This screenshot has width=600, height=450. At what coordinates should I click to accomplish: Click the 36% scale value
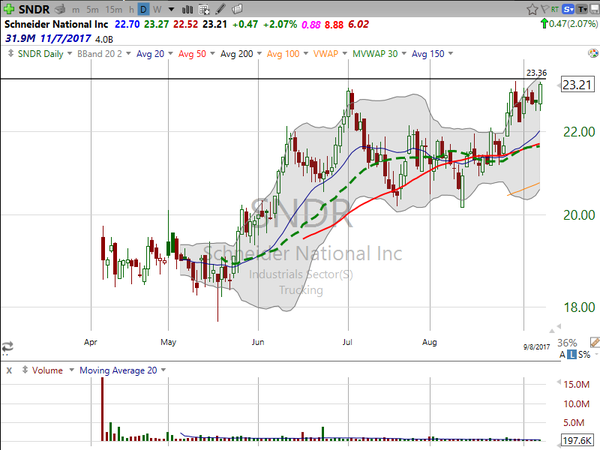(567, 342)
